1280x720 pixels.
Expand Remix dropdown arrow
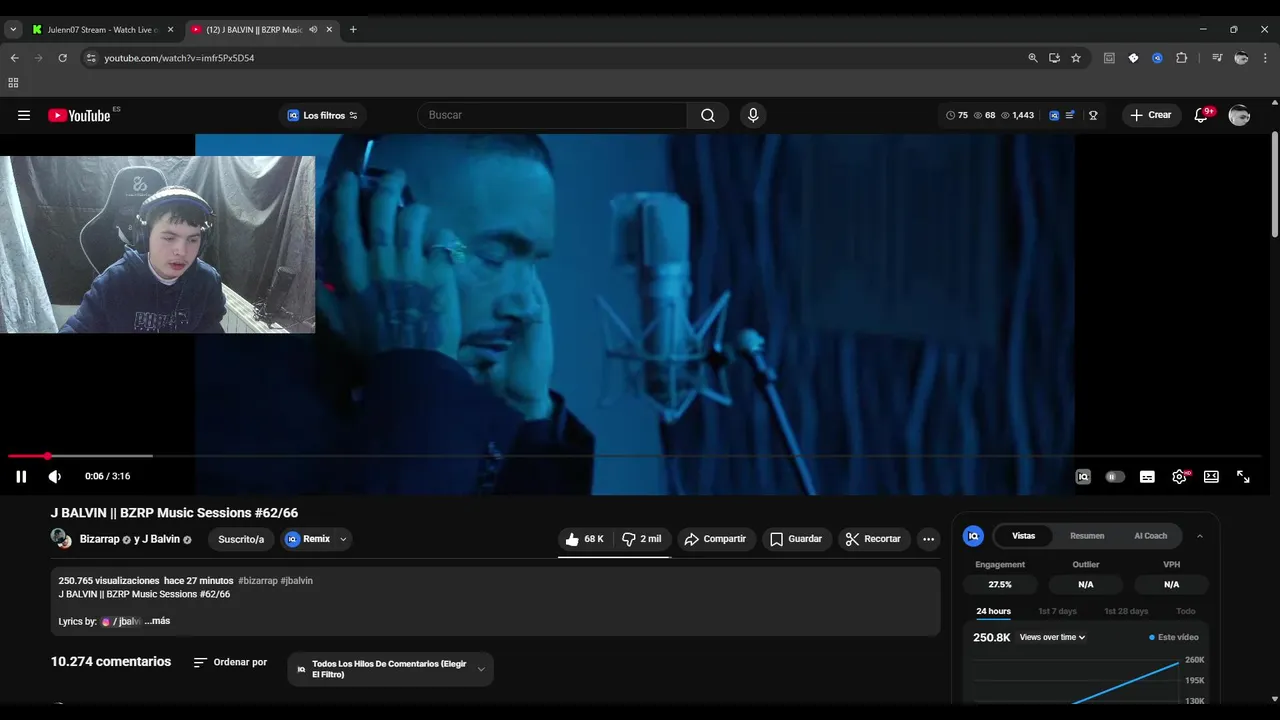[343, 539]
